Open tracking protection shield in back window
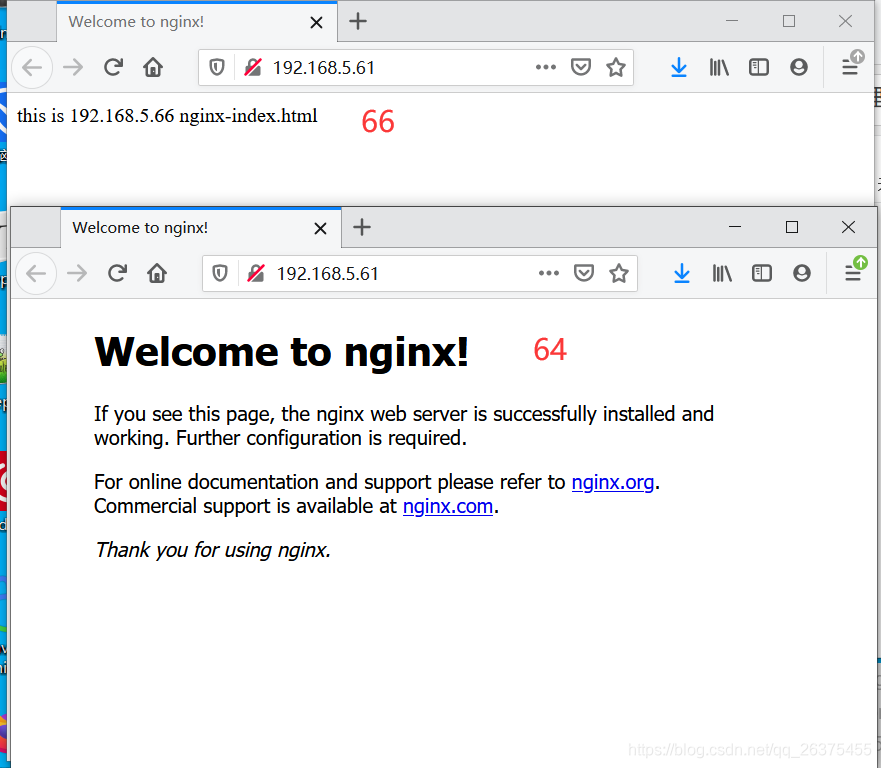Screen dimensions: 881x768 217,67
